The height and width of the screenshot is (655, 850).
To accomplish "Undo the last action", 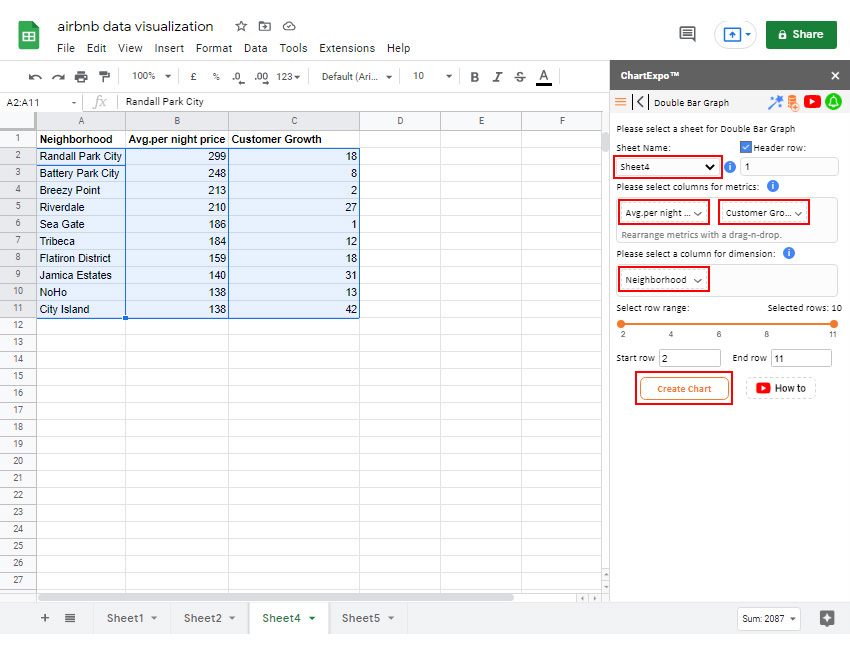I will coord(35,77).
